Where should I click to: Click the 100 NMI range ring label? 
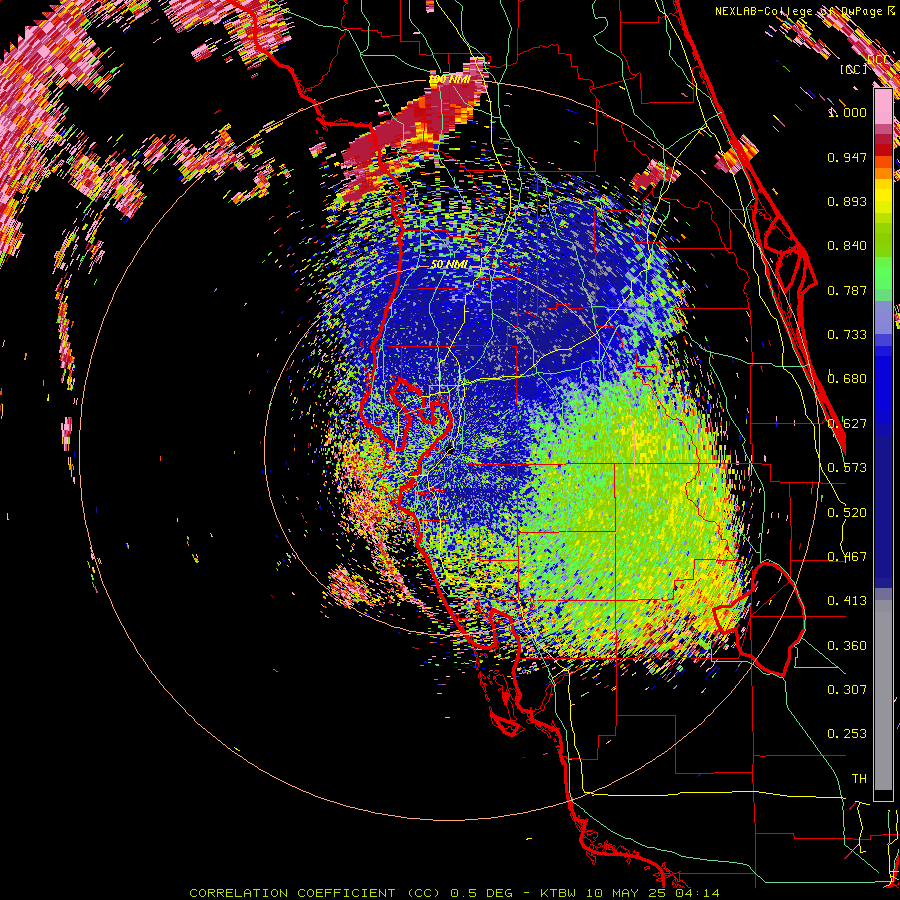(449, 79)
